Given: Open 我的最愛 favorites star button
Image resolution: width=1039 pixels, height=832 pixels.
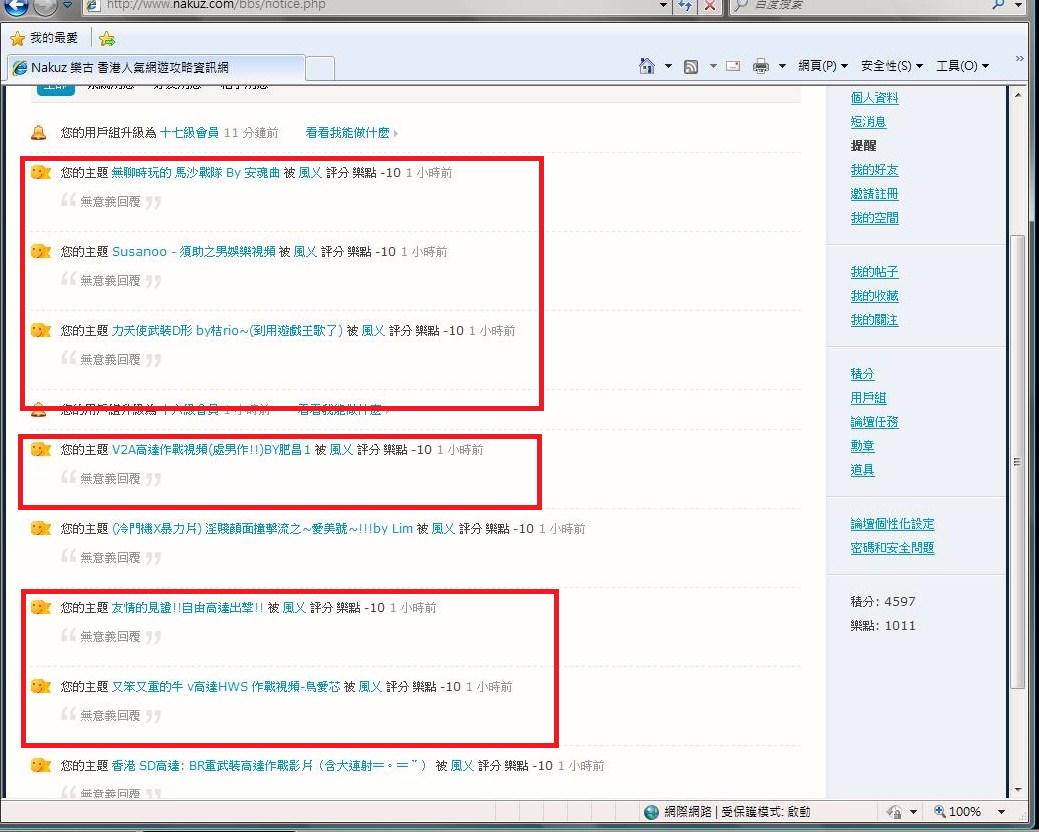Looking at the screenshot, I should click(x=44, y=38).
